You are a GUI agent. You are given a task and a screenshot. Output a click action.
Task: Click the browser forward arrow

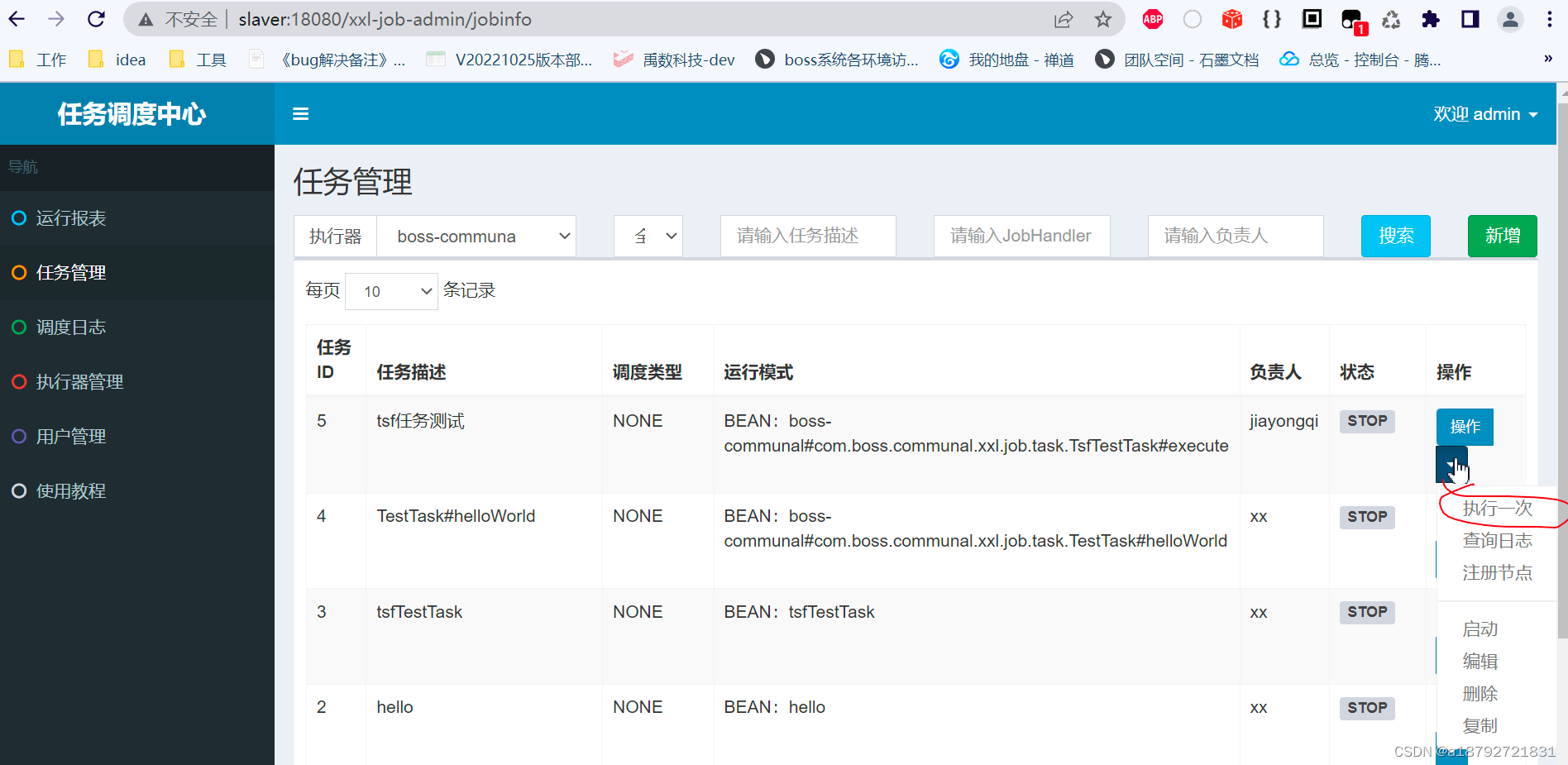point(55,19)
